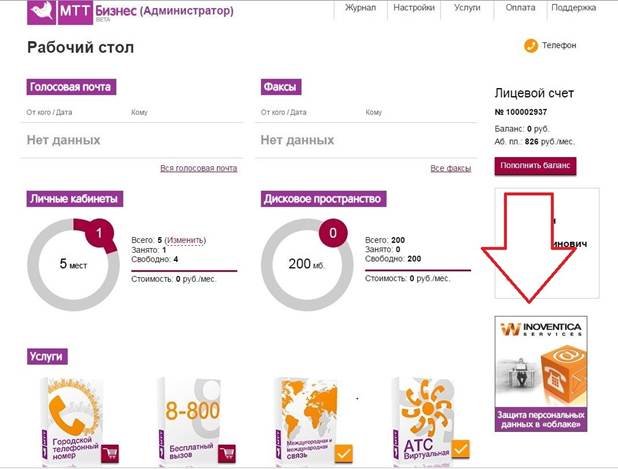Toggle the checkmark on Международная связь service

pyautogui.click(x=343, y=455)
